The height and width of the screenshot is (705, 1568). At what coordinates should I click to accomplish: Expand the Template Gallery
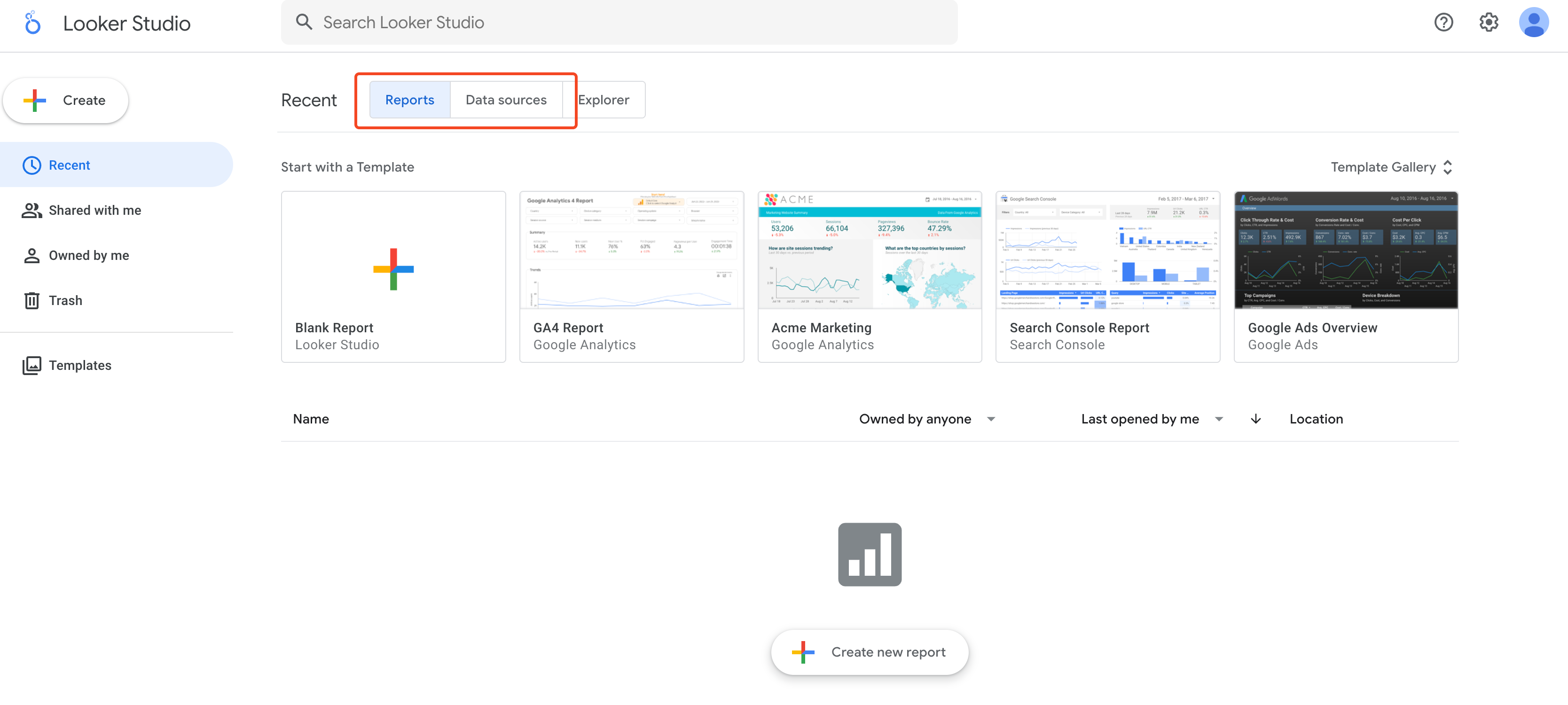click(1391, 167)
